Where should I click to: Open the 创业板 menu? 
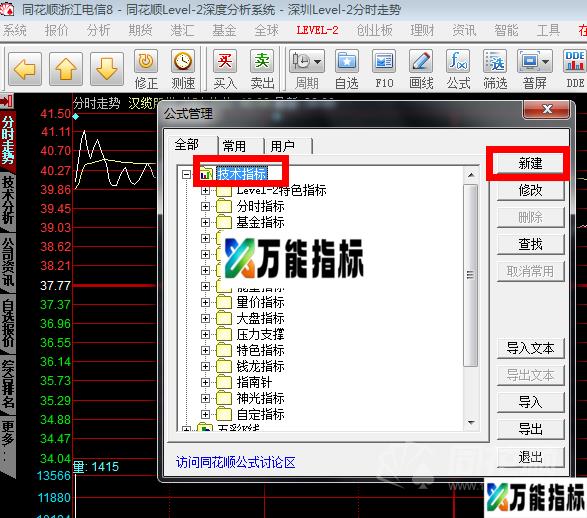tap(374, 30)
